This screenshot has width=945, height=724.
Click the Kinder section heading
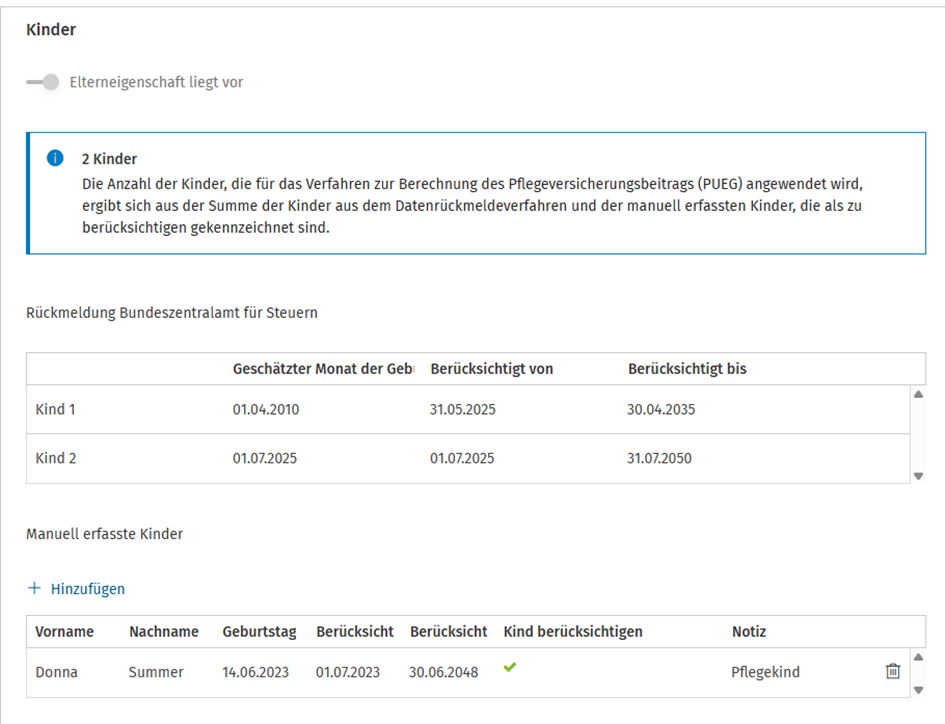click(x=51, y=30)
